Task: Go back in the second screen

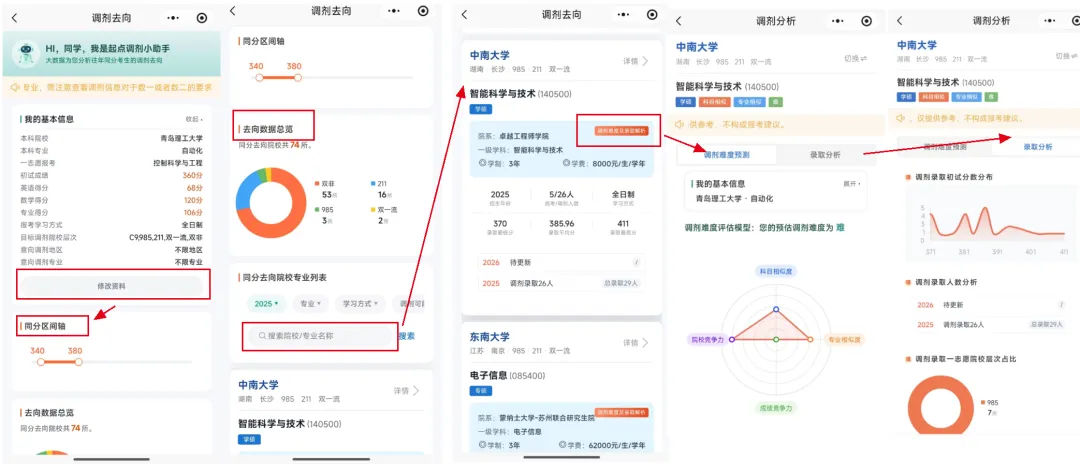Action: [232, 11]
